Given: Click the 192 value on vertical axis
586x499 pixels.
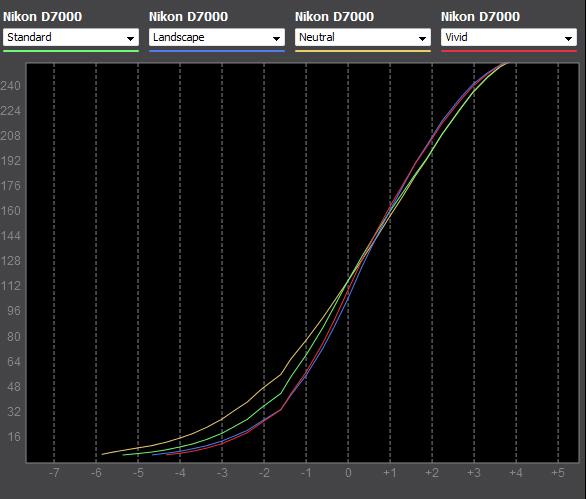Looking at the screenshot, I should click(10, 161).
